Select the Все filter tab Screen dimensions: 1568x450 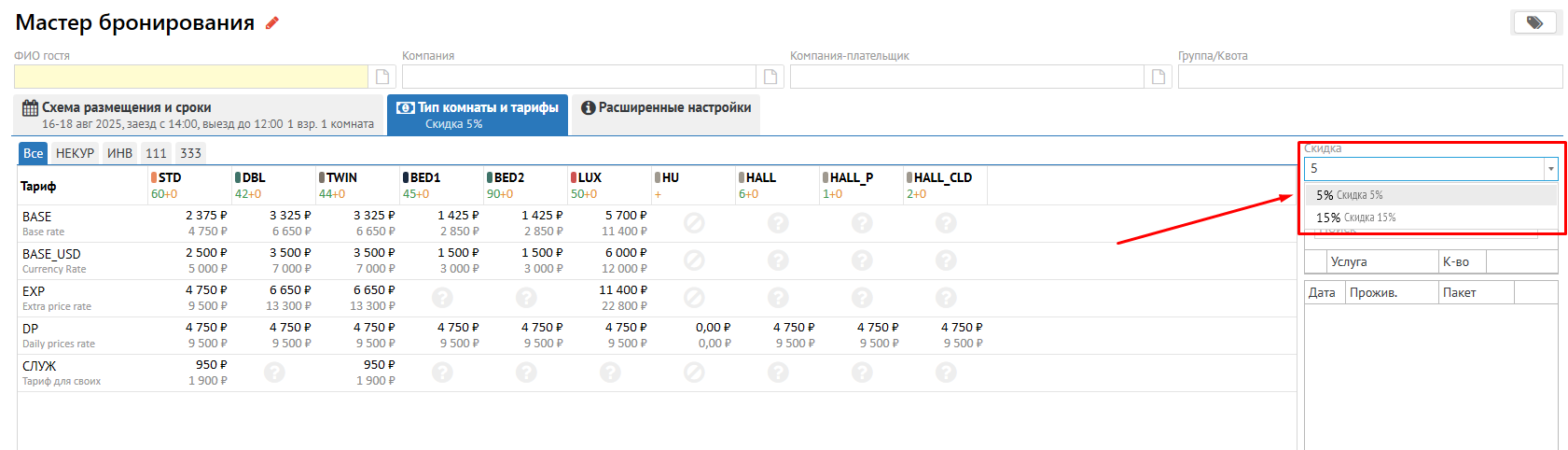(x=34, y=153)
